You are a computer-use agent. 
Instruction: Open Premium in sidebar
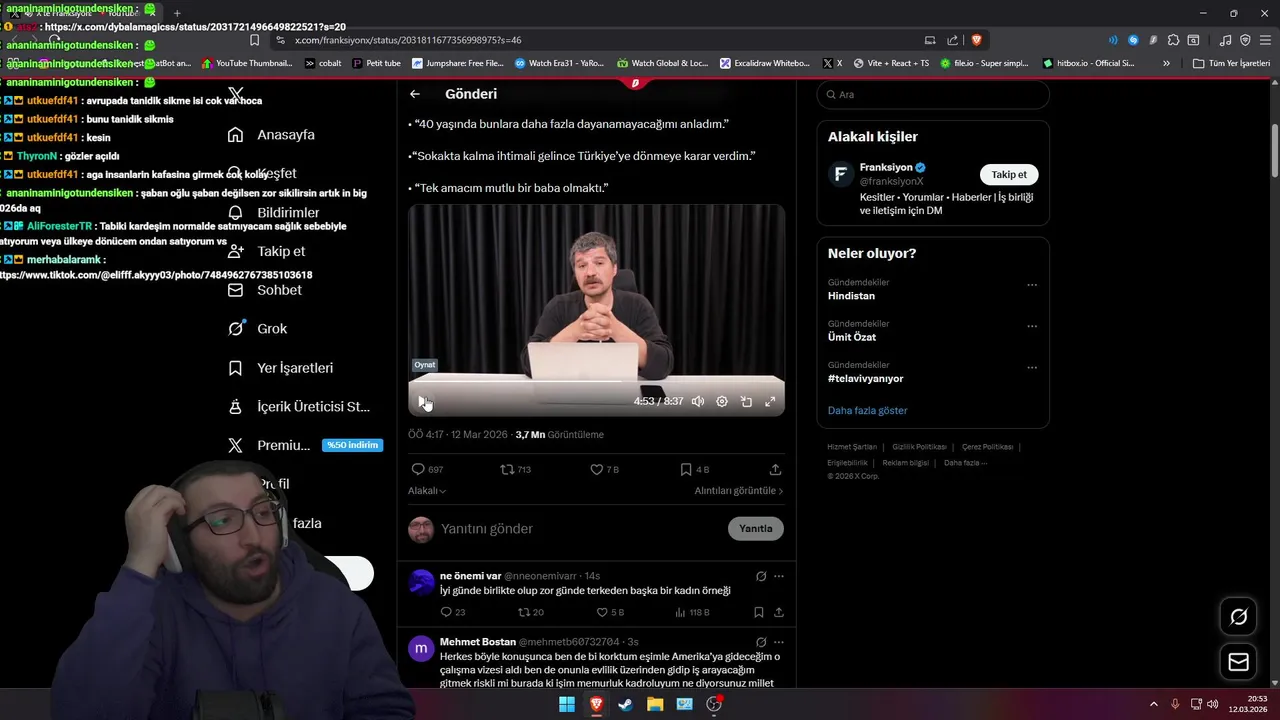[x=305, y=445]
